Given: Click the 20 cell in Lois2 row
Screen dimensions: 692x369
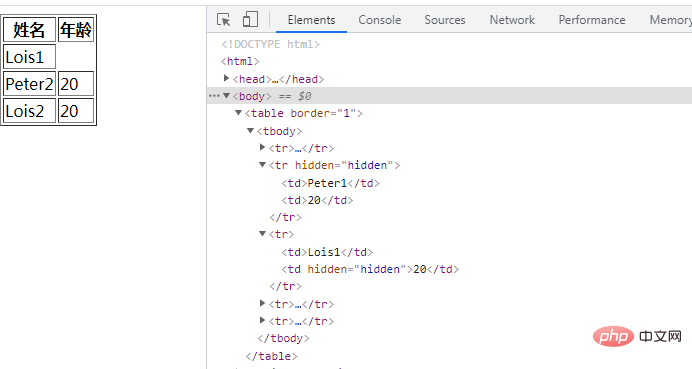Looking at the screenshot, I should (x=76, y=110).
